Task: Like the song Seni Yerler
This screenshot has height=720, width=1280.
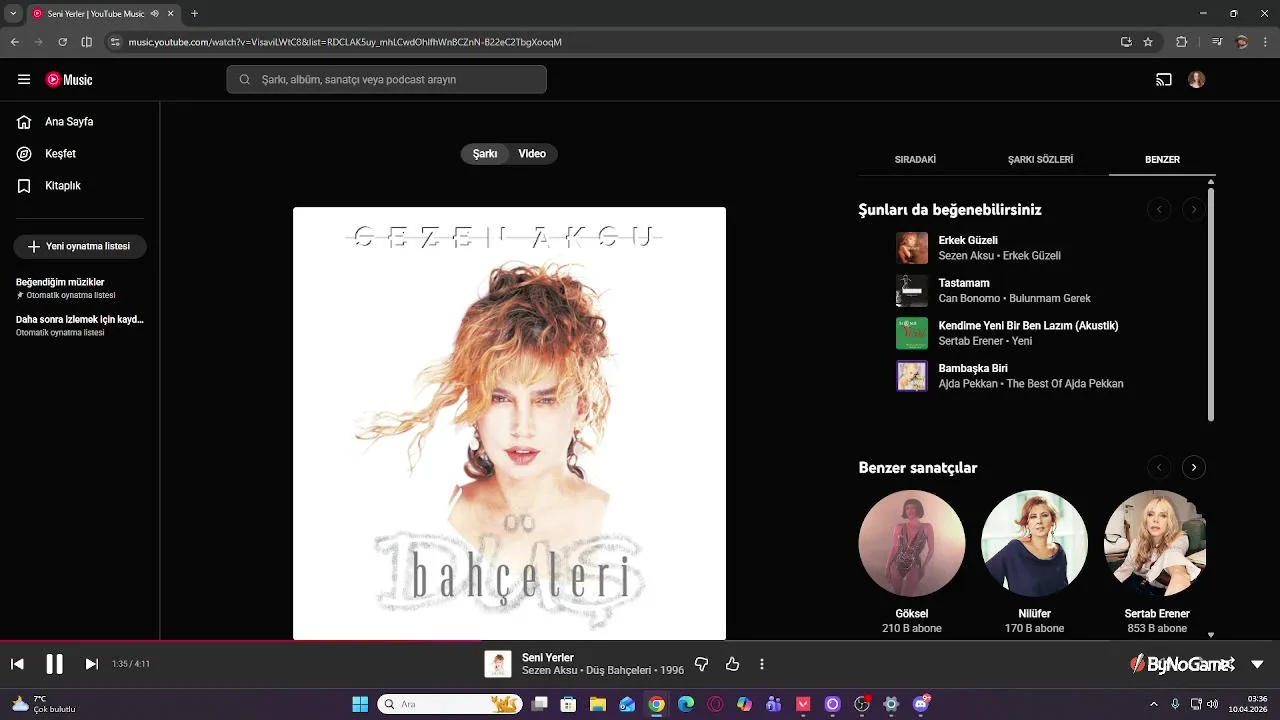Action: pos(732,664)
